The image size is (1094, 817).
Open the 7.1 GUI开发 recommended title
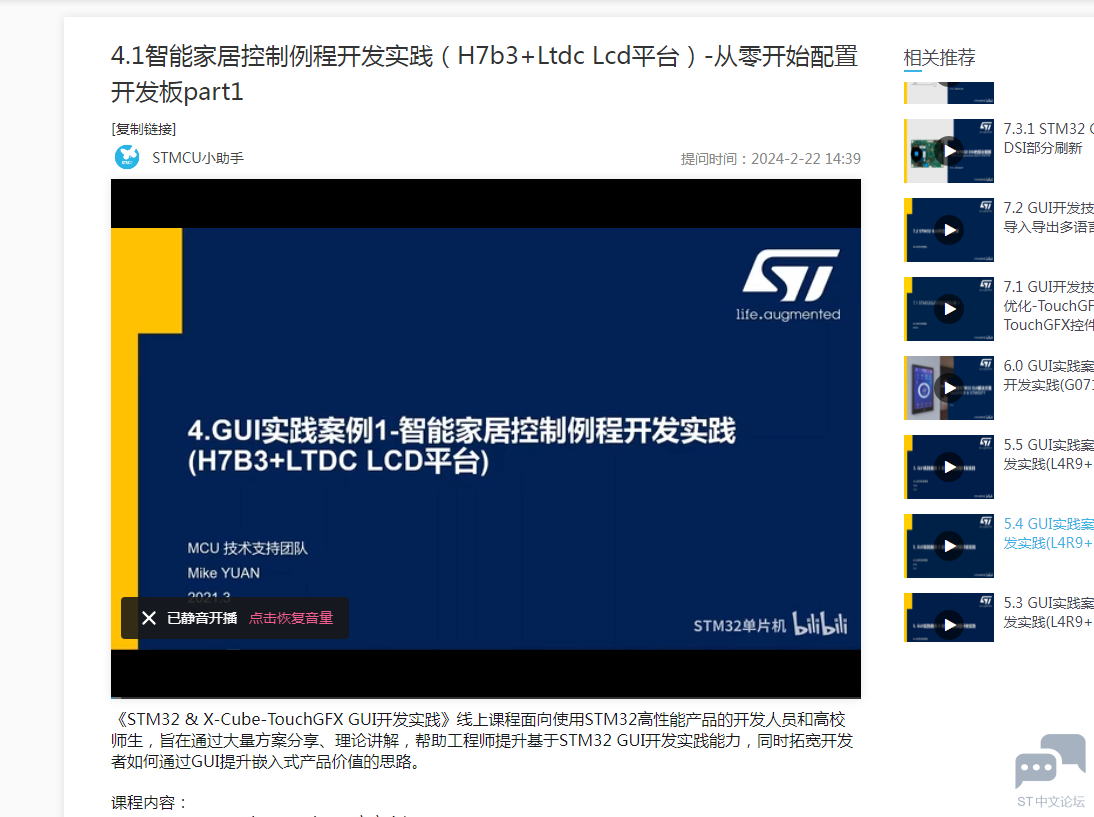[x=1049, y=306]
